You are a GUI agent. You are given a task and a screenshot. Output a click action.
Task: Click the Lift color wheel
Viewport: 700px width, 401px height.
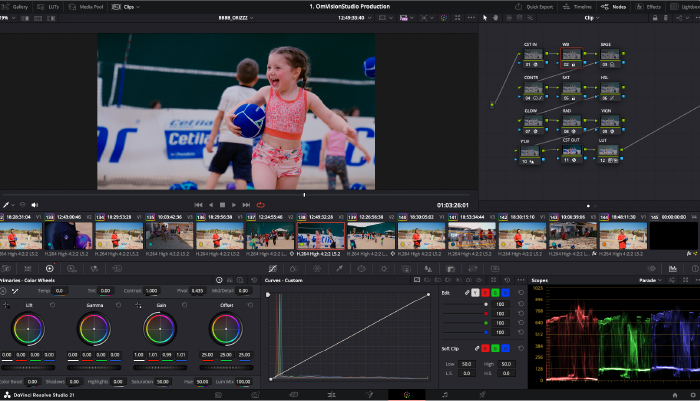click(28, 329)
